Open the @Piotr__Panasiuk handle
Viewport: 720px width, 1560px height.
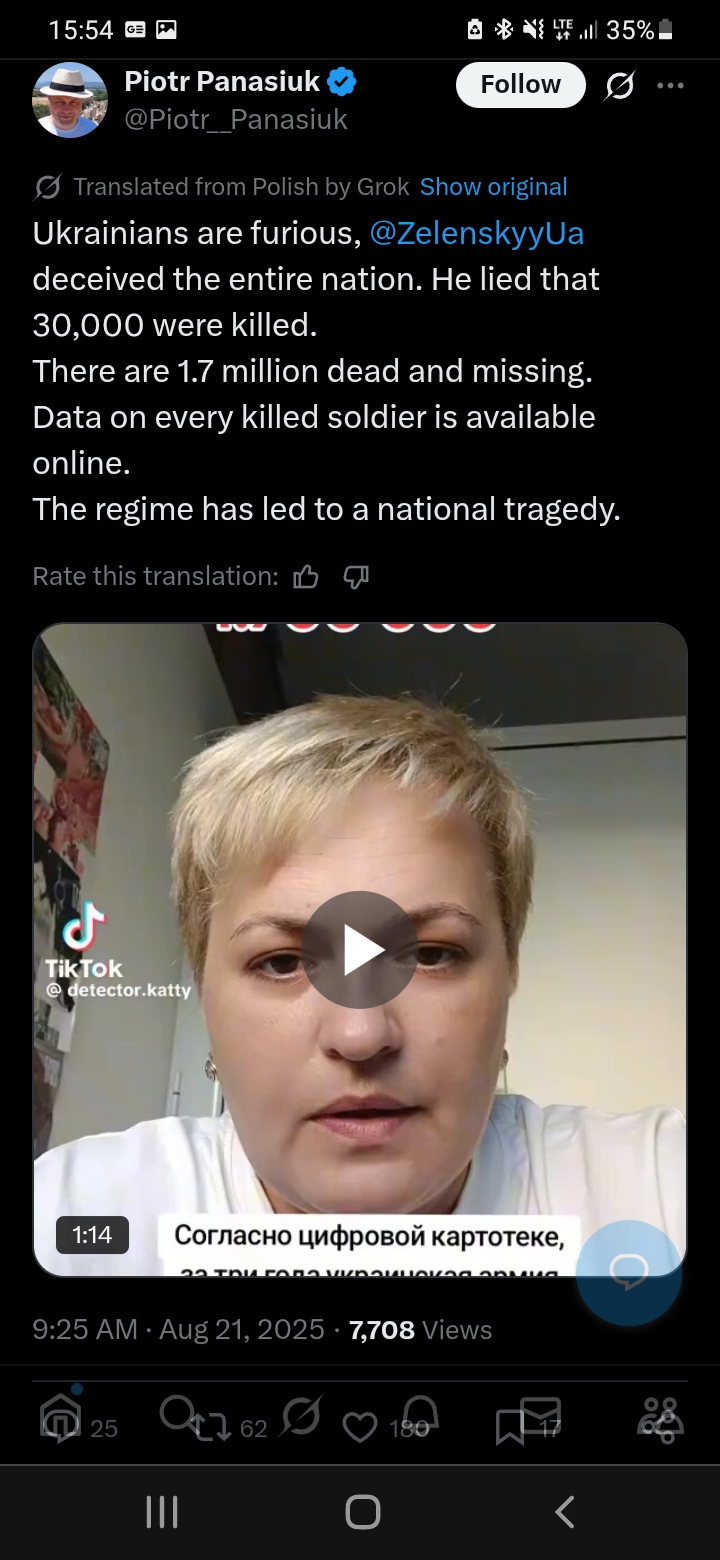pos(236,120)
